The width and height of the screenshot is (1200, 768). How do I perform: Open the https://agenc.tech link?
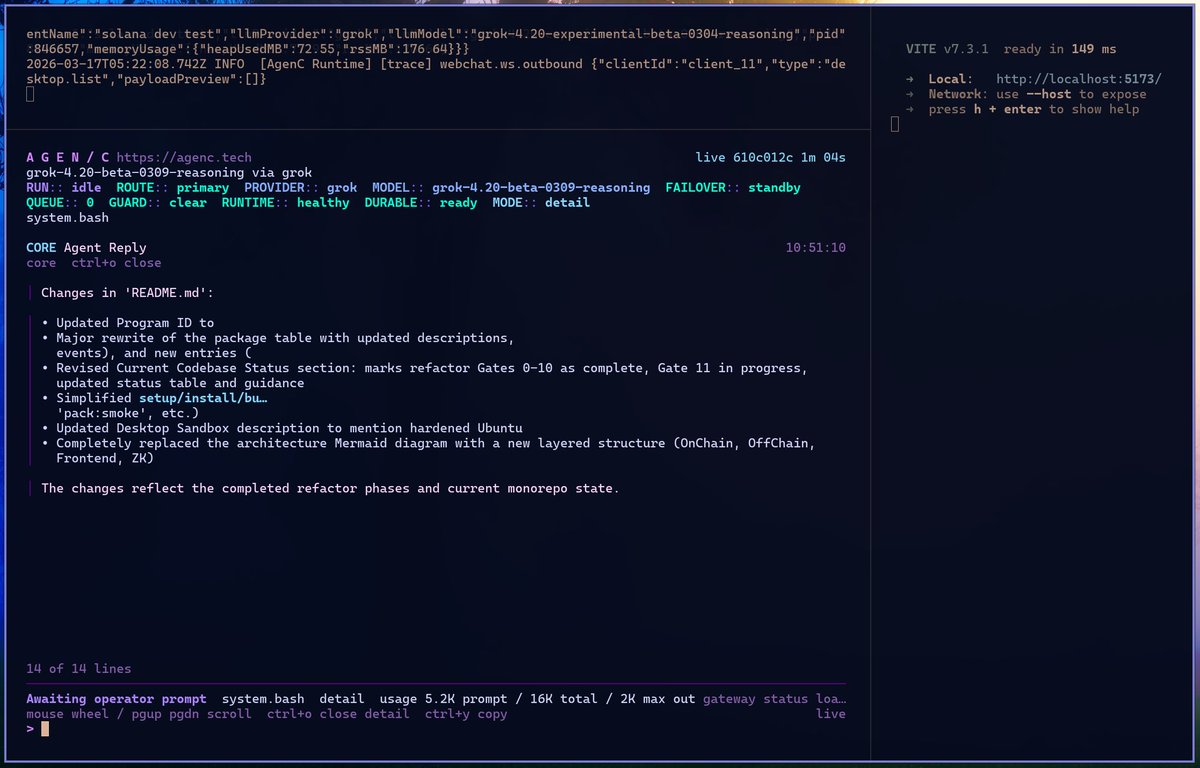click(x=184, y=157)
